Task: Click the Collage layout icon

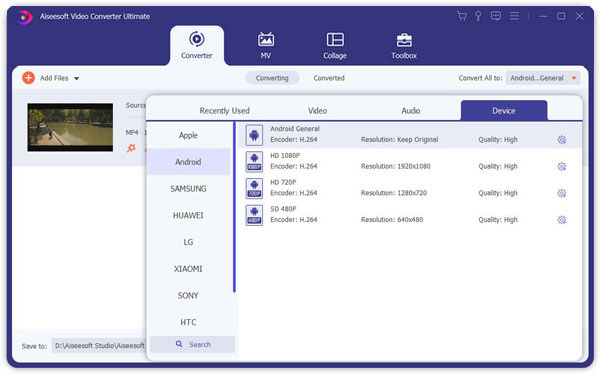Action: (x=335, y=39)
